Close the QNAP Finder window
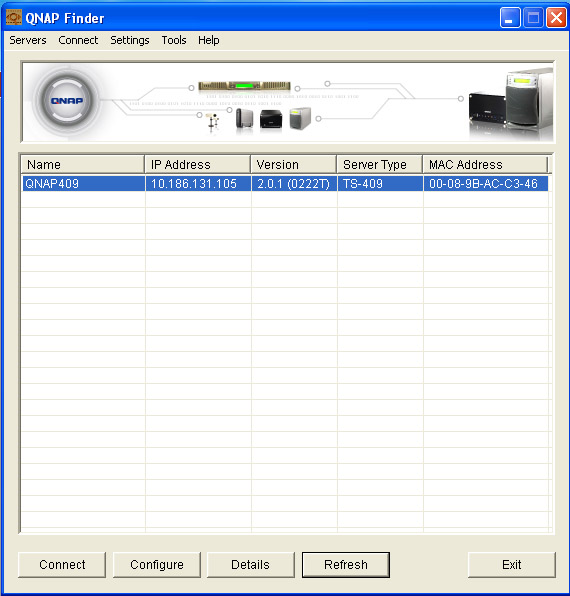This screenshot has height=596, width=570. [556, 17]
